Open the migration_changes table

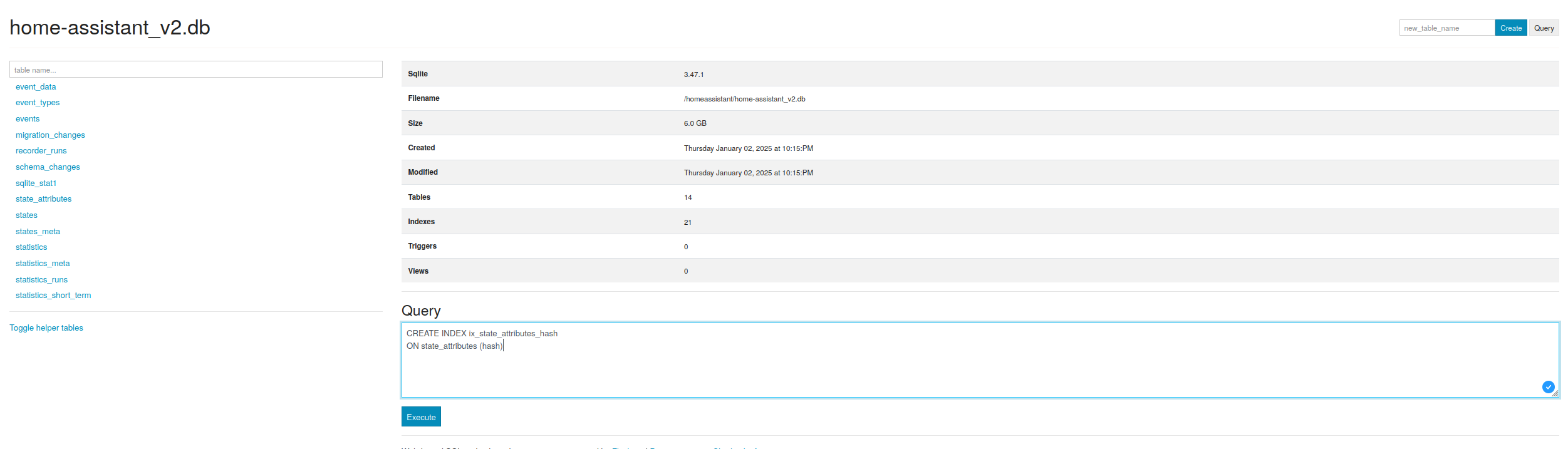click(50, 135)
